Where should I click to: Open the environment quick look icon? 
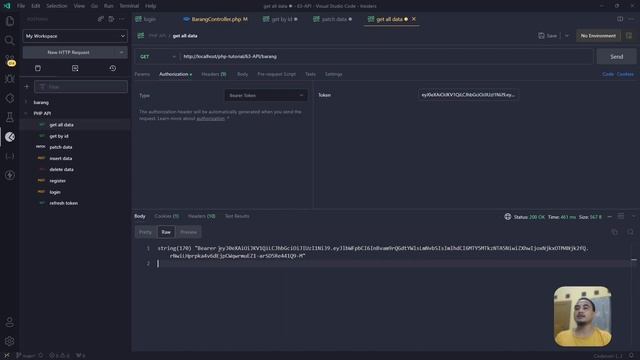pos(629,36)
